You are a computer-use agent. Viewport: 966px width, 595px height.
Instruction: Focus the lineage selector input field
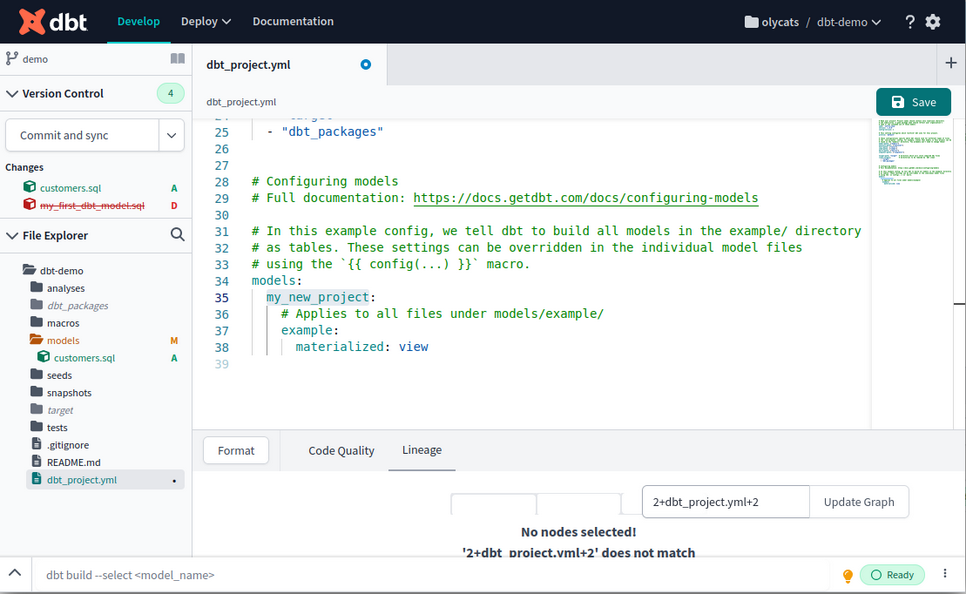[x=726, y=501]
